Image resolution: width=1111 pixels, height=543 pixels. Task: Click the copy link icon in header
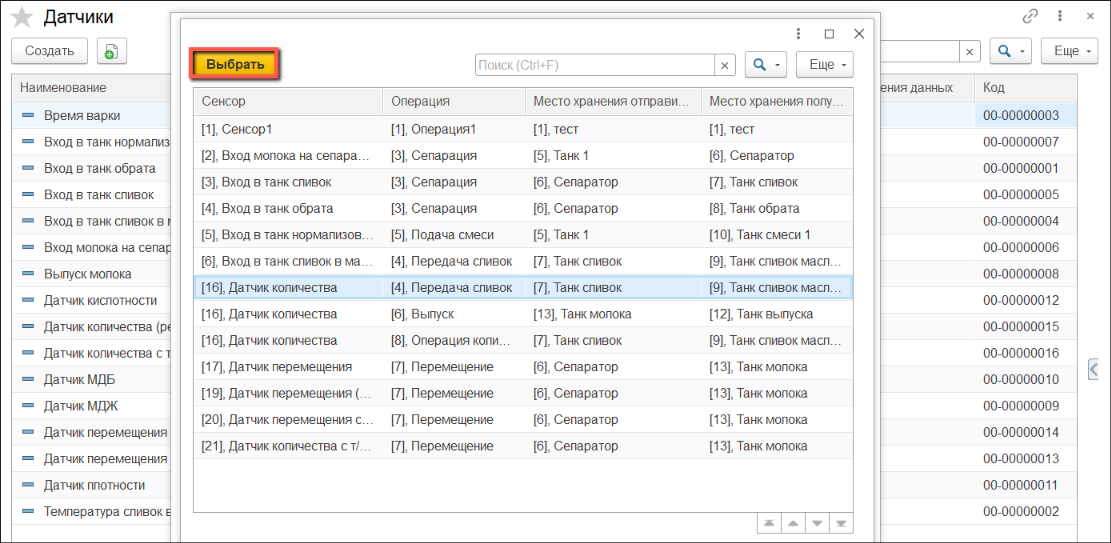[x=1029, y=17]
